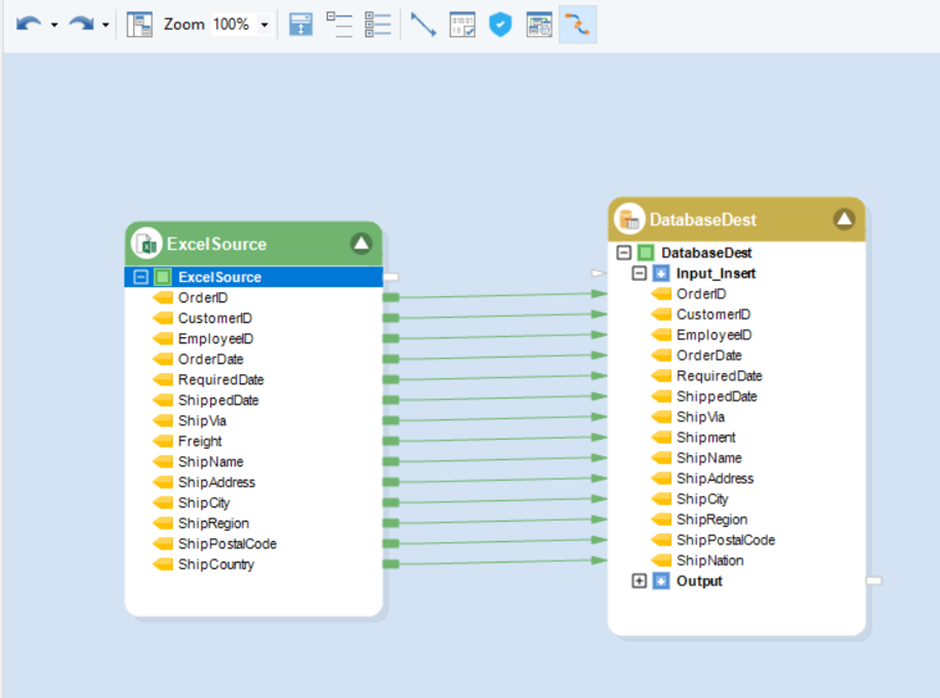The image size is (940, 698).
Task: Select the ShipNation field in DatabaseDest
Action: coord(709,560)
